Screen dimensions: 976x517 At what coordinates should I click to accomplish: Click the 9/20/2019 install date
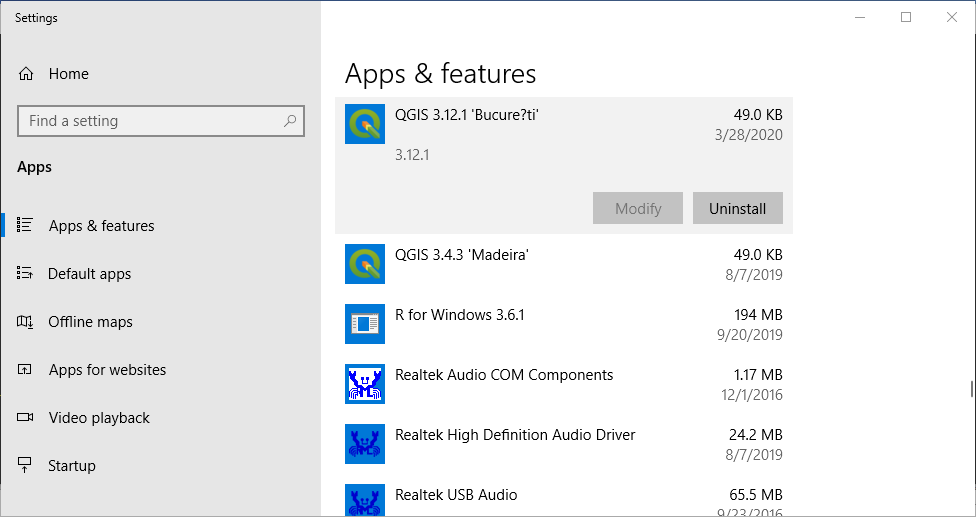749,335
